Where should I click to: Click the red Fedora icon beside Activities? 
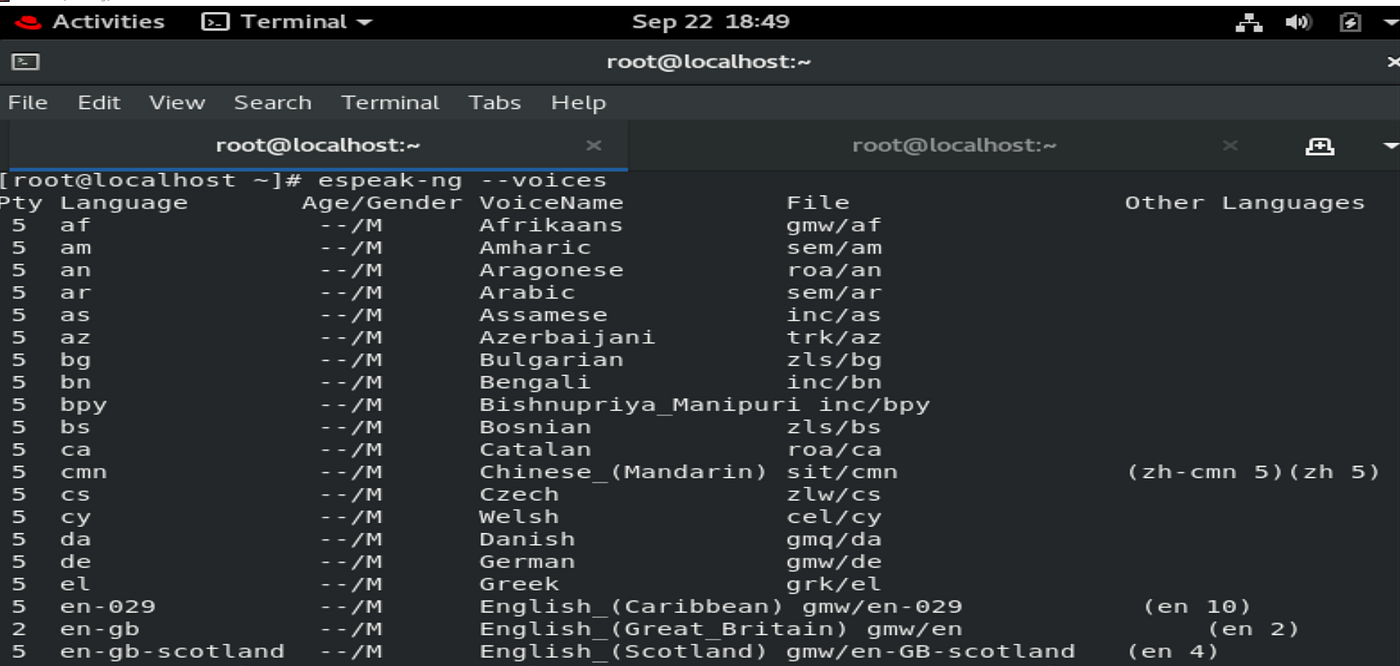[x=27, y=21]
